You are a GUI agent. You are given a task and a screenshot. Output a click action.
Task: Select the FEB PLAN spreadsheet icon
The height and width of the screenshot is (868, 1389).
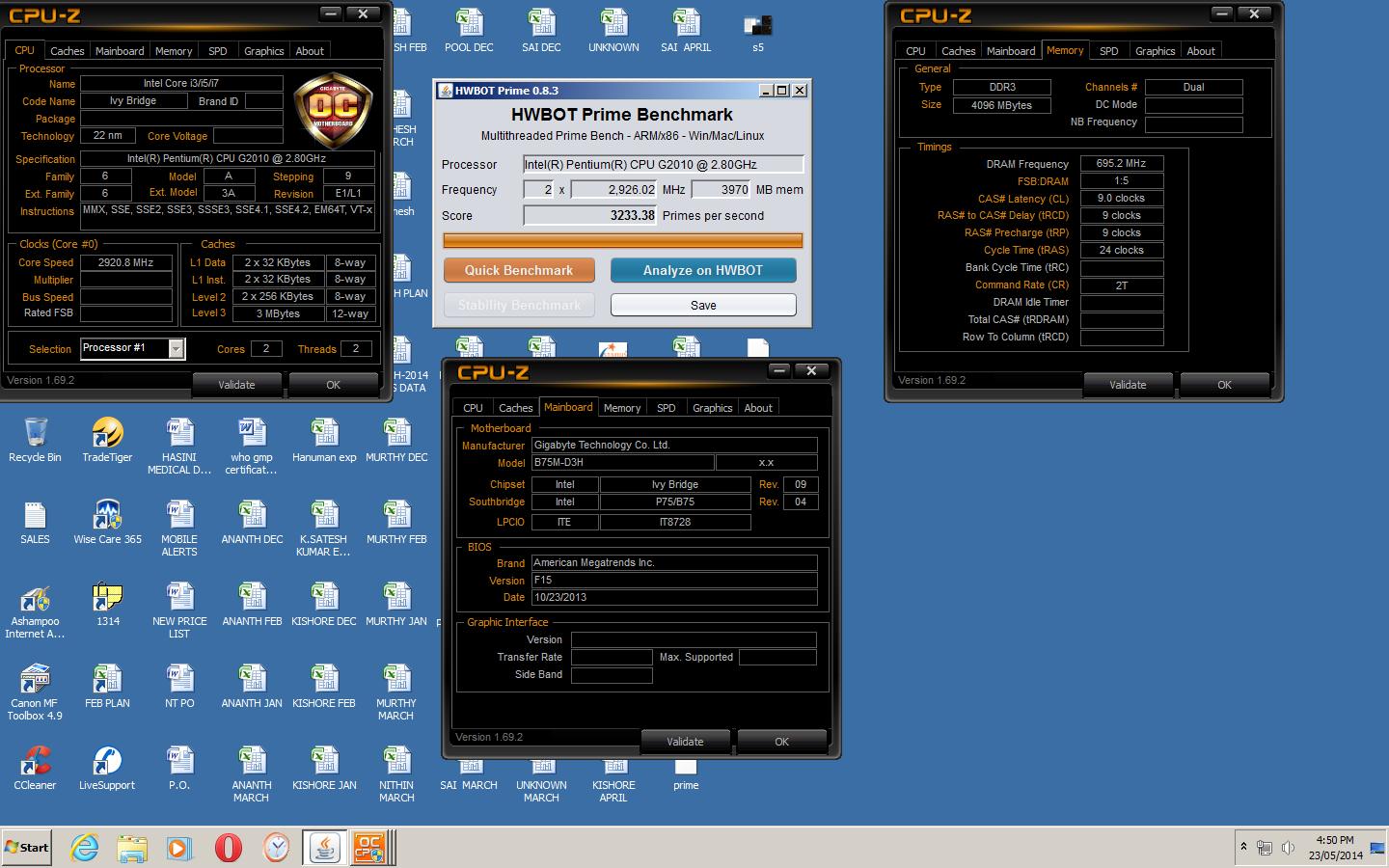tap(107, 686)
